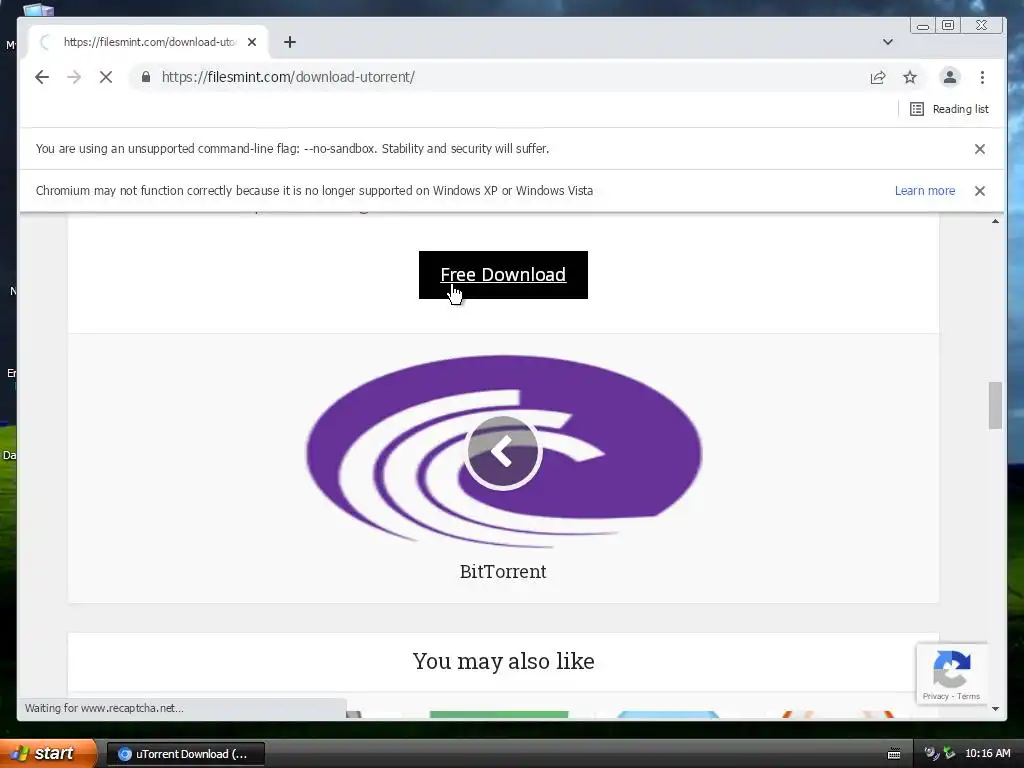
Task: Open the Windows Start menu
Action: pos(48,753)
